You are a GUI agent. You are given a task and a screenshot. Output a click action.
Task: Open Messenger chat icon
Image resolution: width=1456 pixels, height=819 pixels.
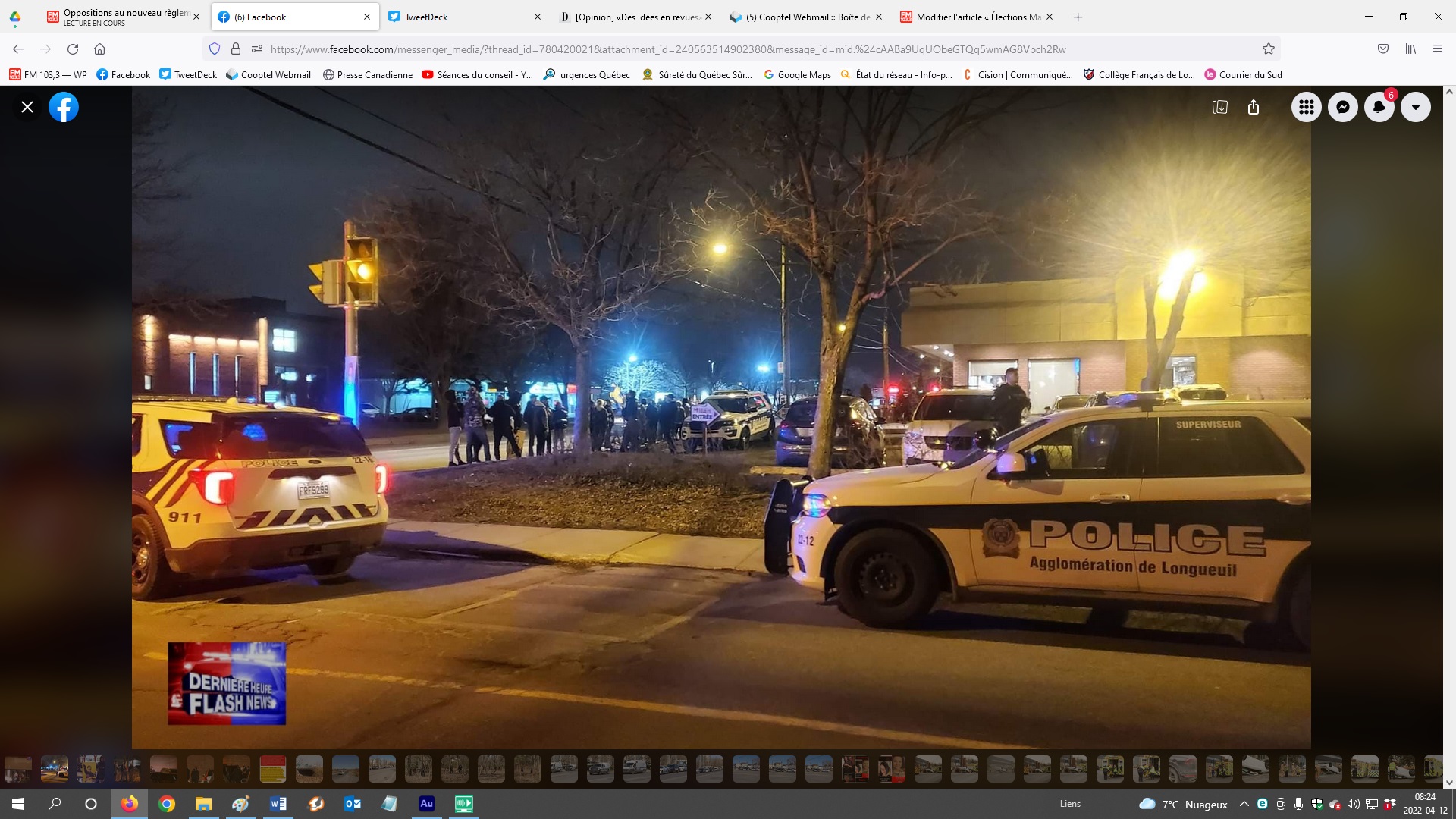(1342, 107)
